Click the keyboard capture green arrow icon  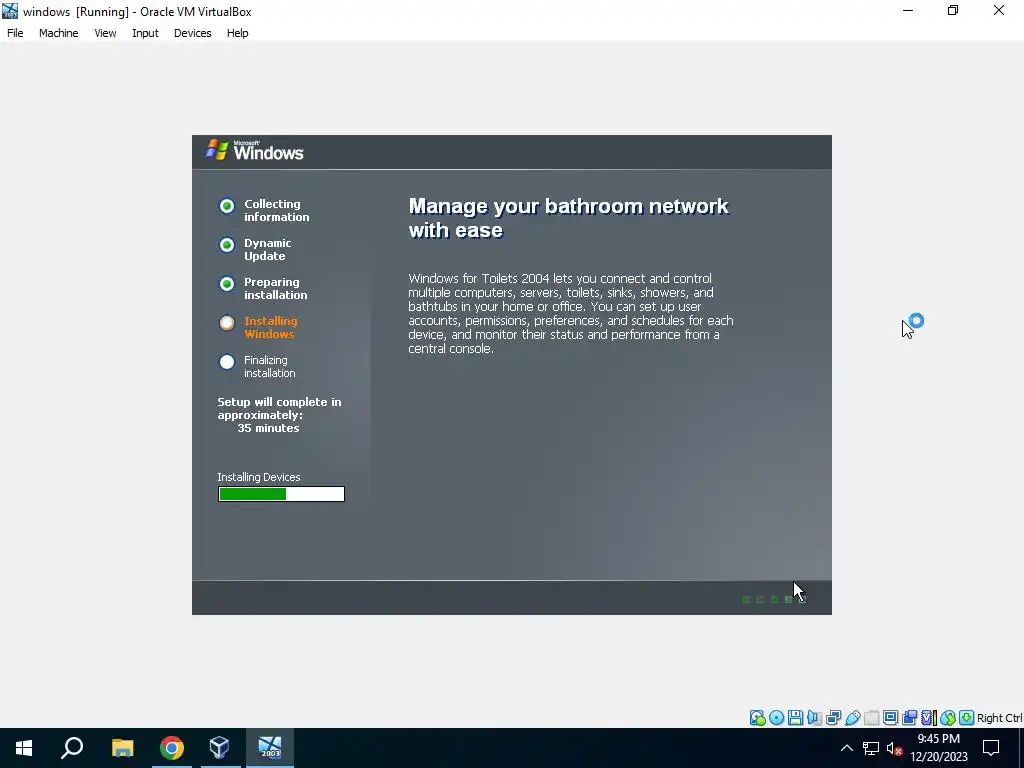coord(967,718)
